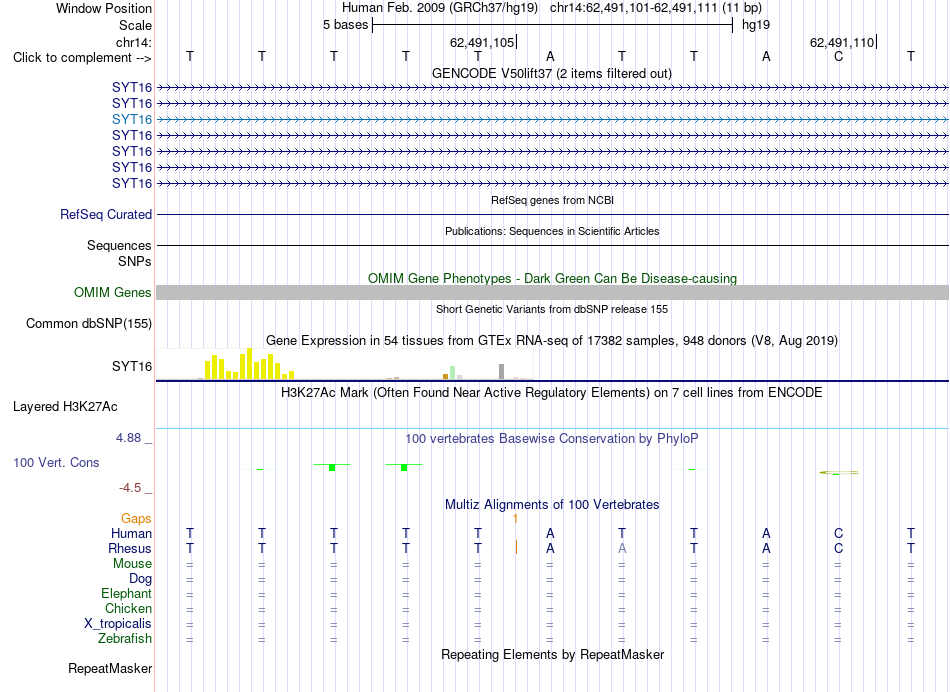Viewport: 950px width, 692px height.
Task: Click the orange insertion bar in the Rhesus row
Action: pyautogui.click(x=516, y=547)
